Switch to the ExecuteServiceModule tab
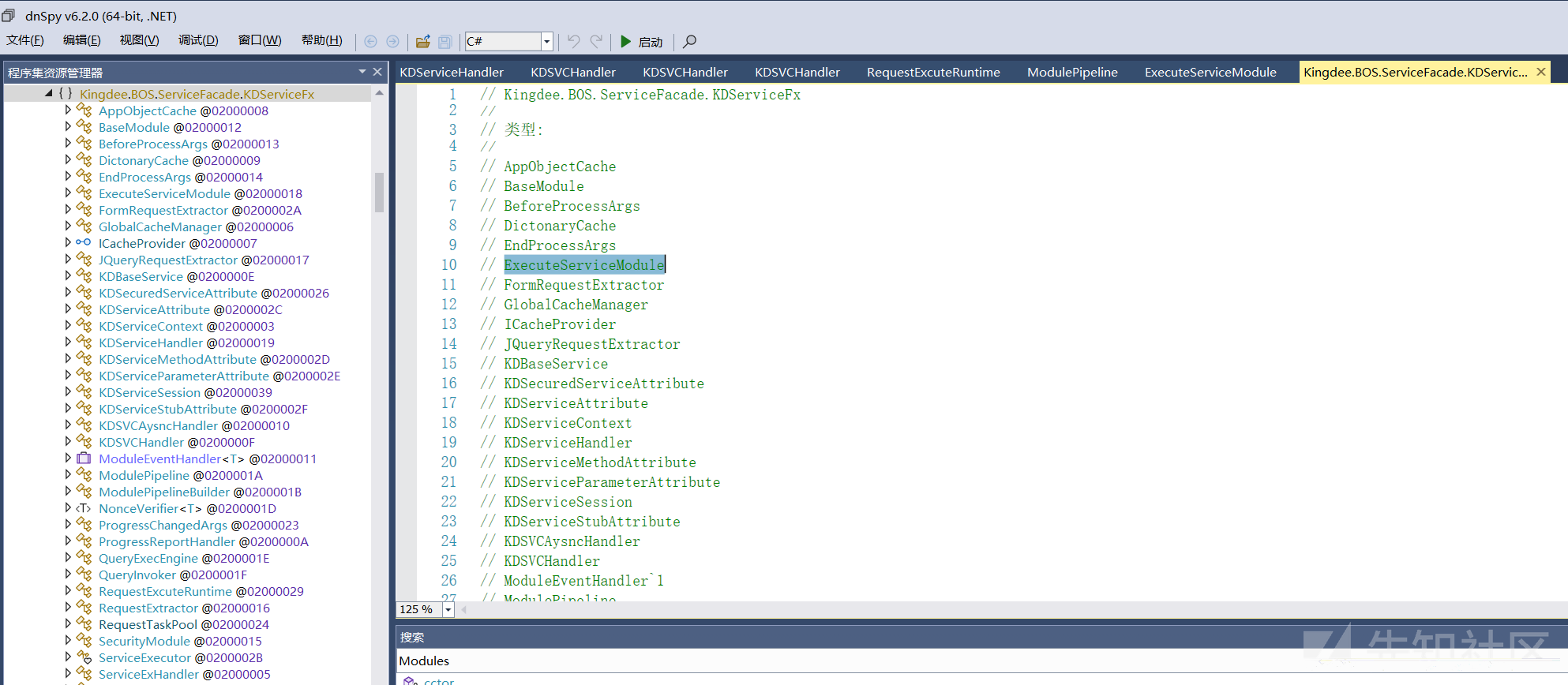Viewport: 1568px width, 685px height. [x=1210, y=72]
